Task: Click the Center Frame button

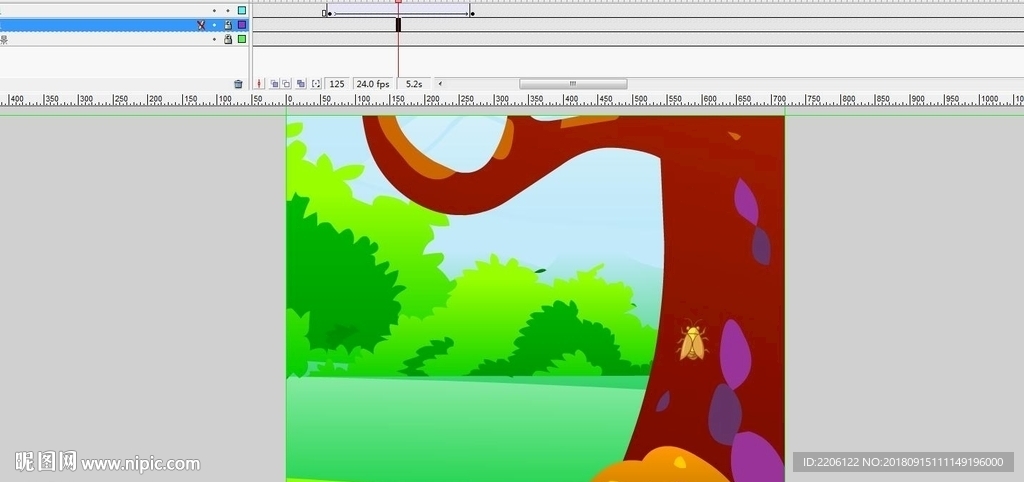Action: tap(259, 84)
